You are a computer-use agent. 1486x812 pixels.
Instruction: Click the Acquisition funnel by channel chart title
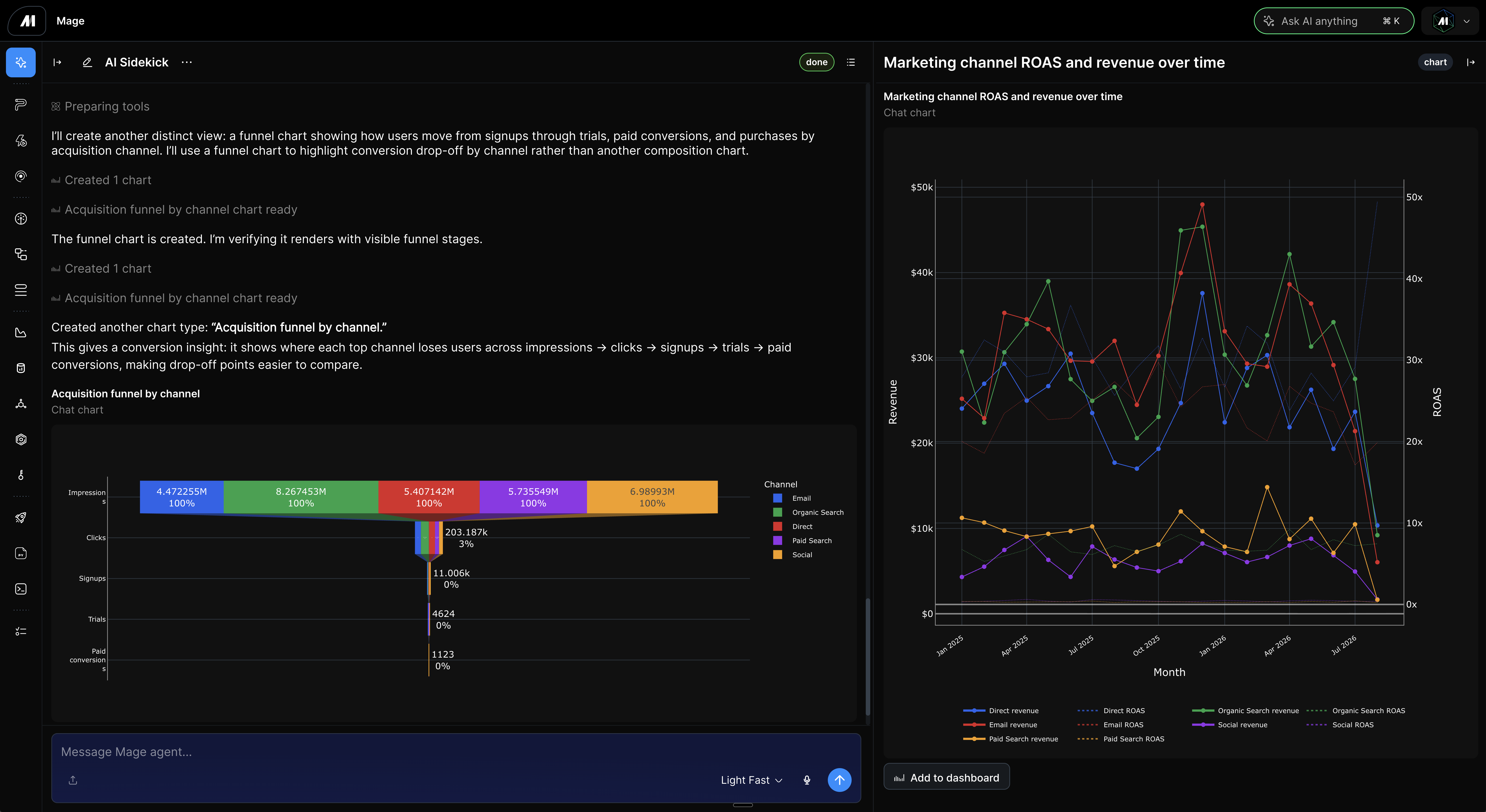(x=126, y=394)
